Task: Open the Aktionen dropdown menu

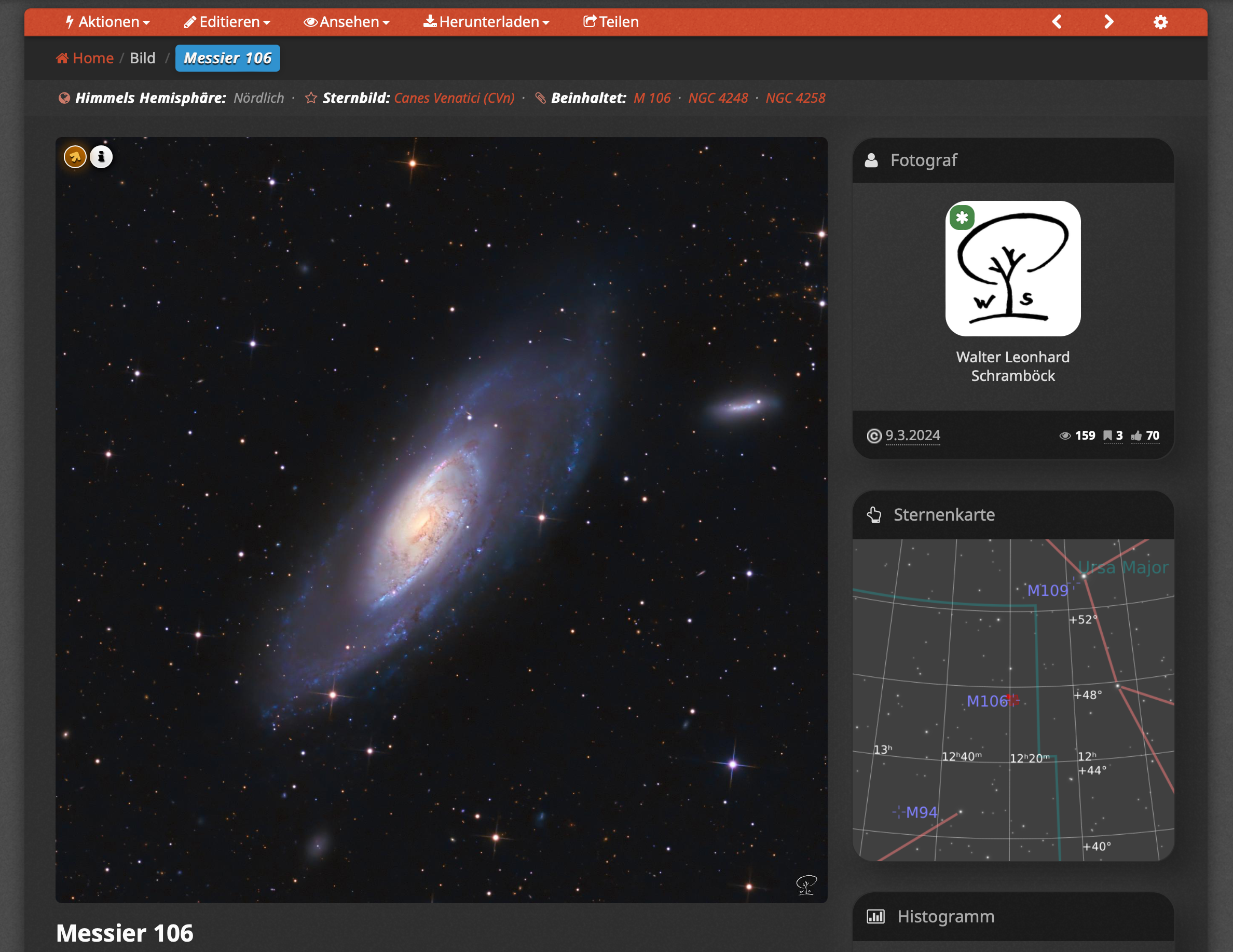Action: pyautogui.click(x=108, y=22)
